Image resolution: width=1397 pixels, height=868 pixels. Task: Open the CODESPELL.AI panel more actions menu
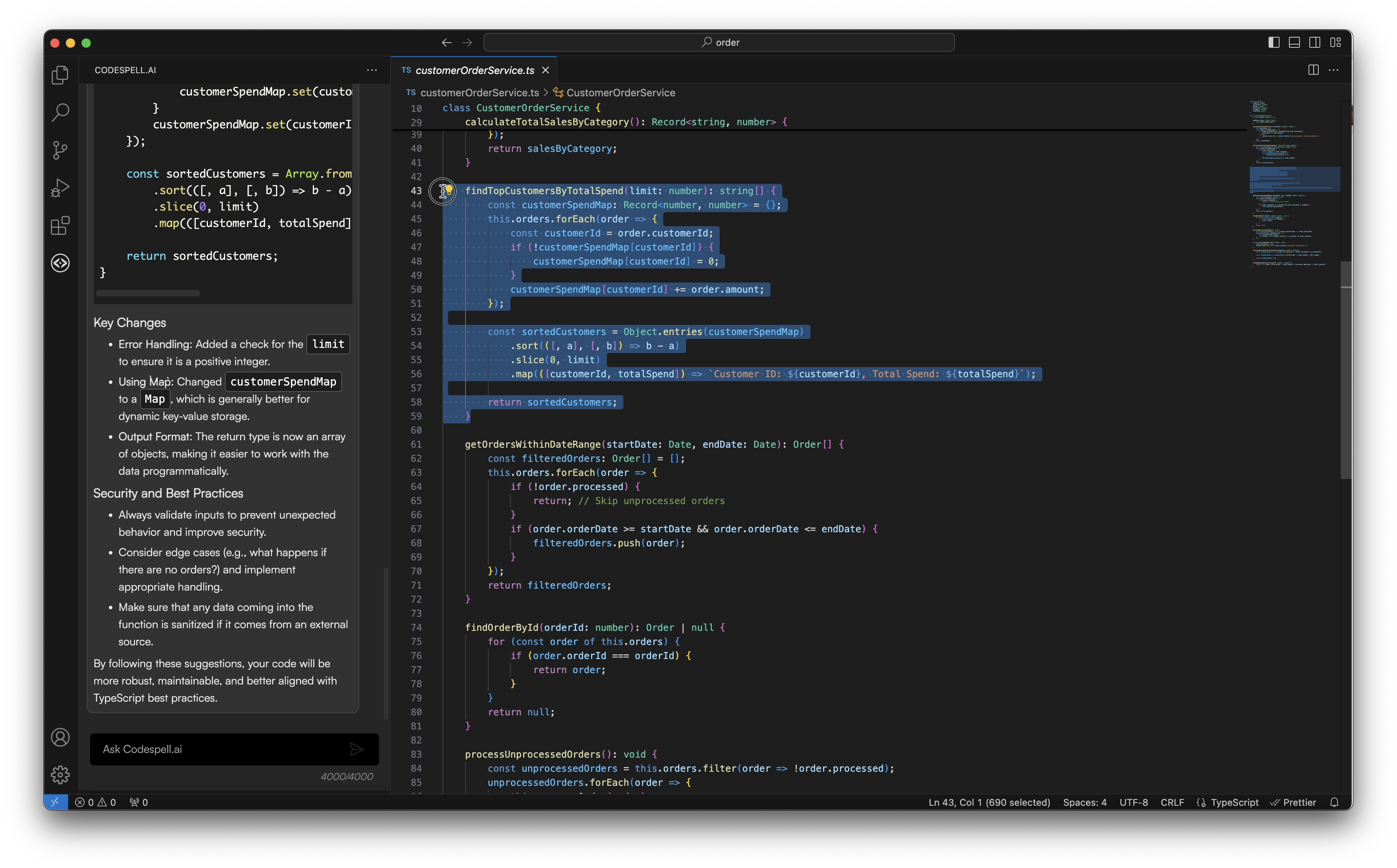[372, 70]
